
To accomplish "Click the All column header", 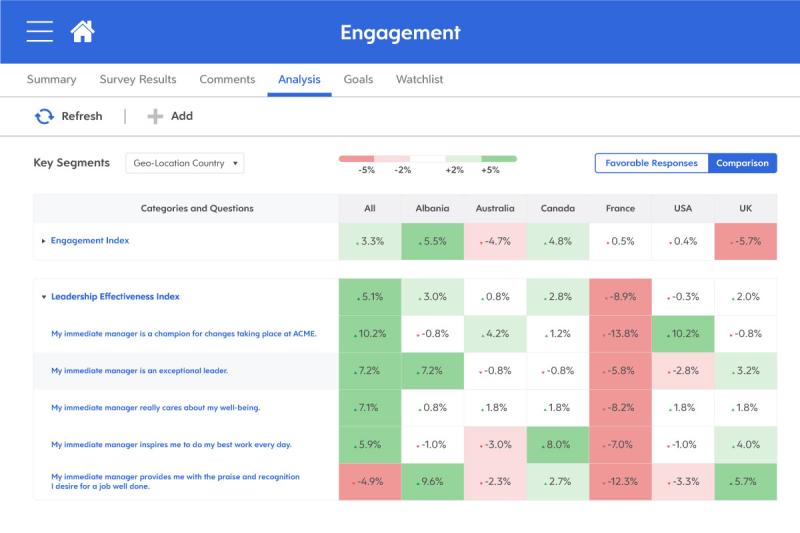I will (370, 208).
